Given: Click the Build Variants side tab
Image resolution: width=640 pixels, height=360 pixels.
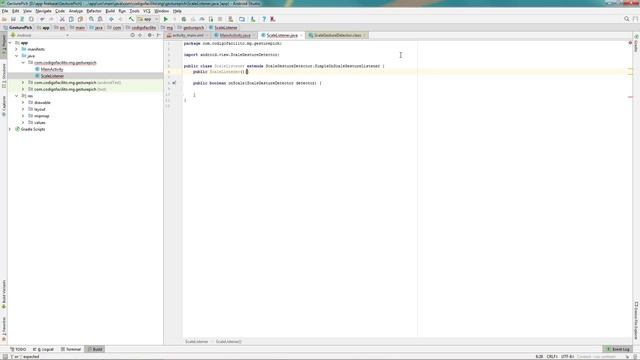Looking at the screenshot, I should (4, 294).
